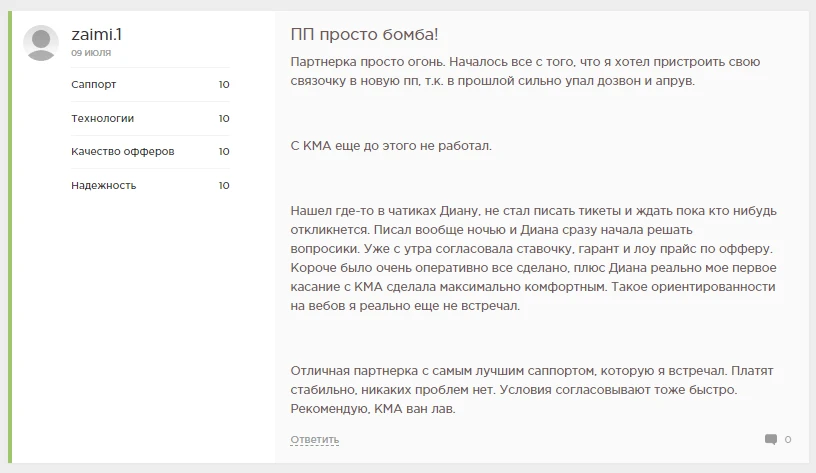
Task: Click the zaimi.1 user avatar
Action: click(41, 43)
